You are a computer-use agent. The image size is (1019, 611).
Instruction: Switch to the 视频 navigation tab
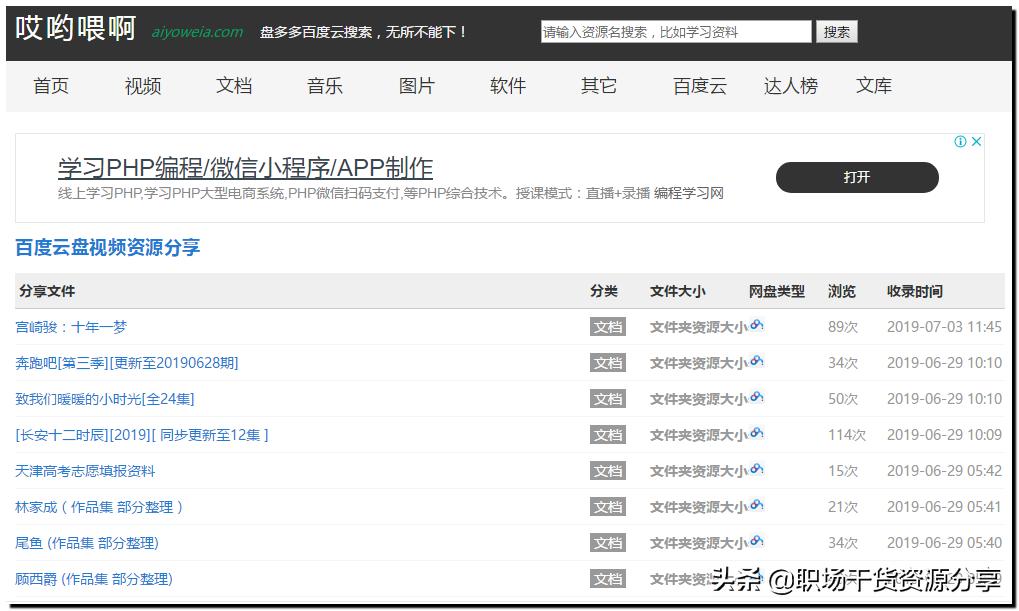tap(141, 87)
